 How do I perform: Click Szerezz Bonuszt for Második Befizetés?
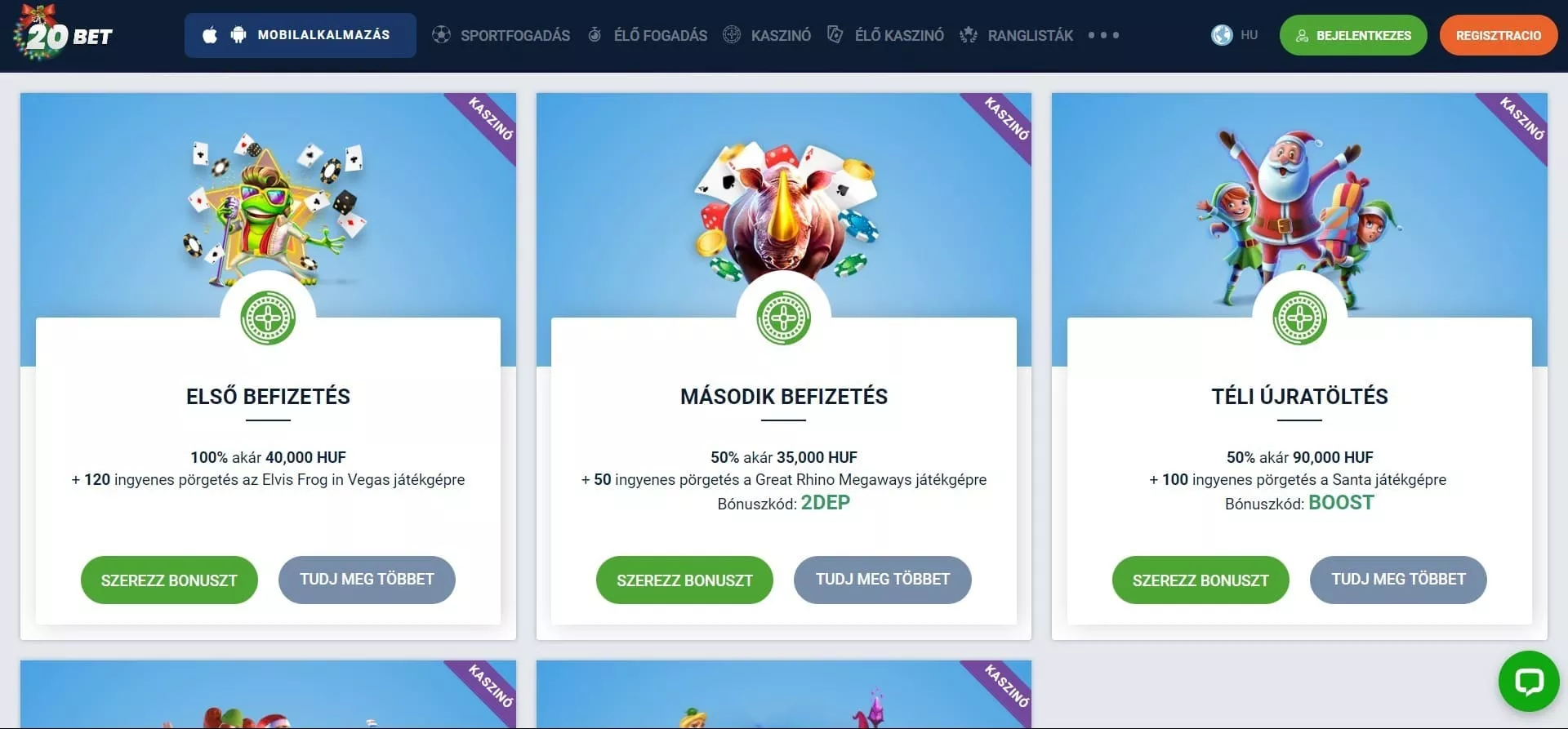684,580
